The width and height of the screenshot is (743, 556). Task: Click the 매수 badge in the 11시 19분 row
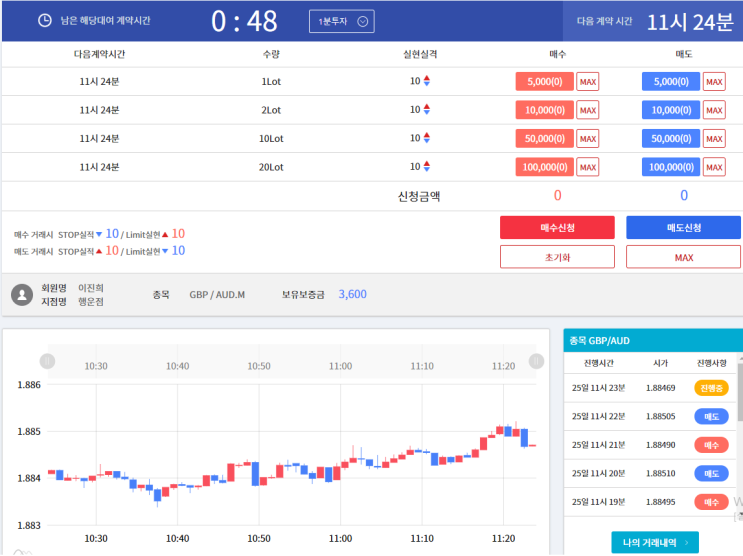pos(711,502)
